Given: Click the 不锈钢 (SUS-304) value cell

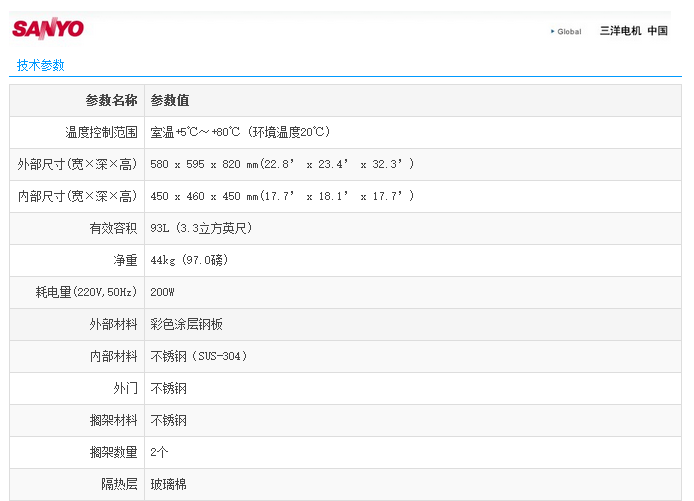Looking at the screenshot, I should click(198, 356).
